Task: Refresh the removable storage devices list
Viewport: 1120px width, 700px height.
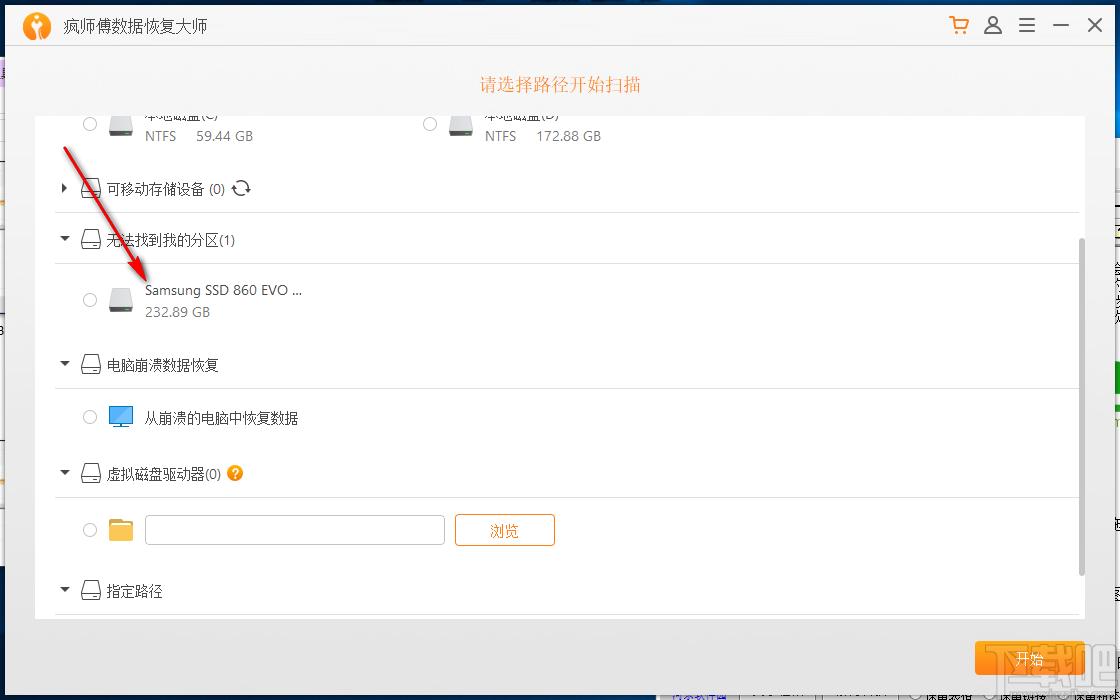Action: tap(241, 189)
